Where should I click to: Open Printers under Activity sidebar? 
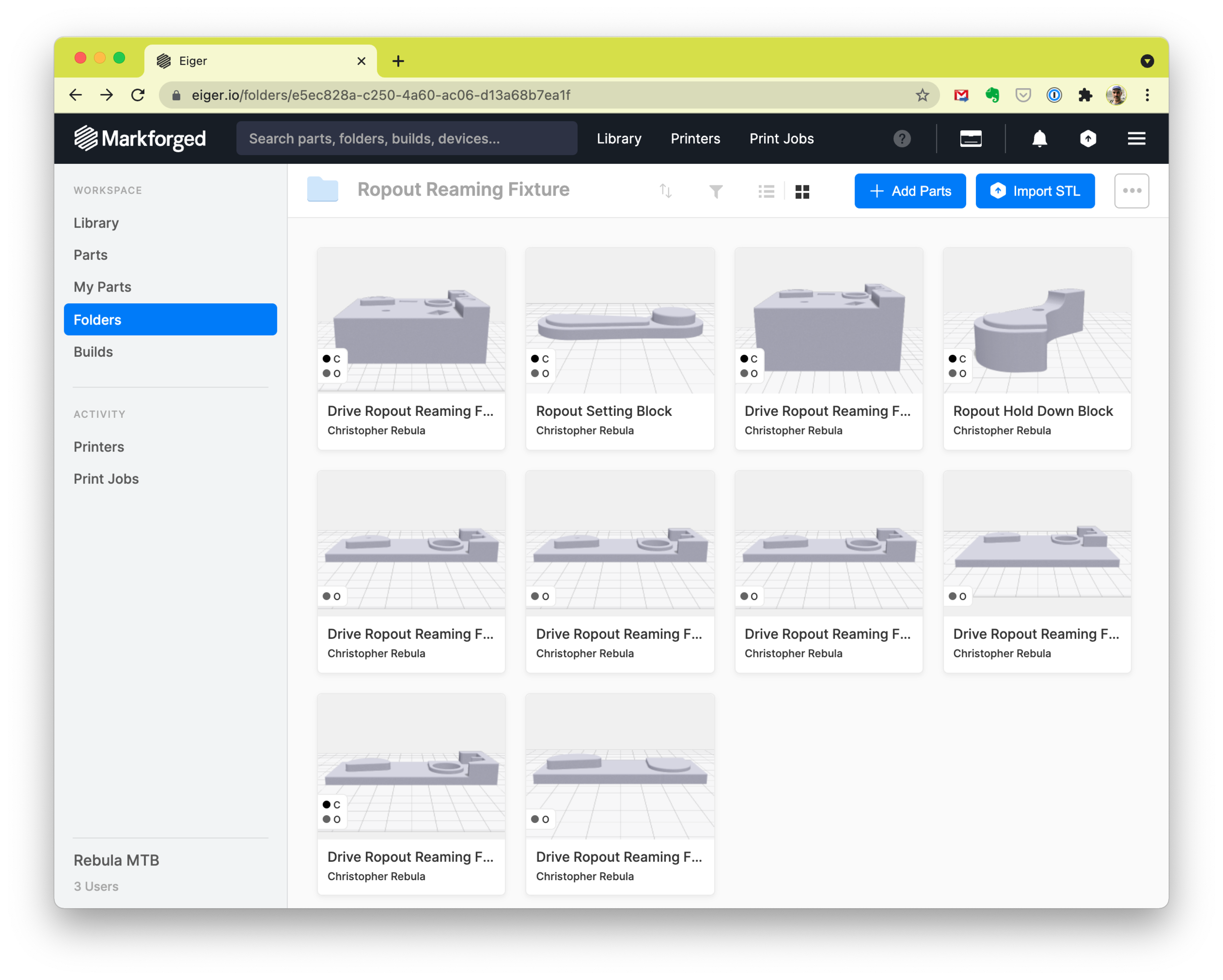pos(99,447)
